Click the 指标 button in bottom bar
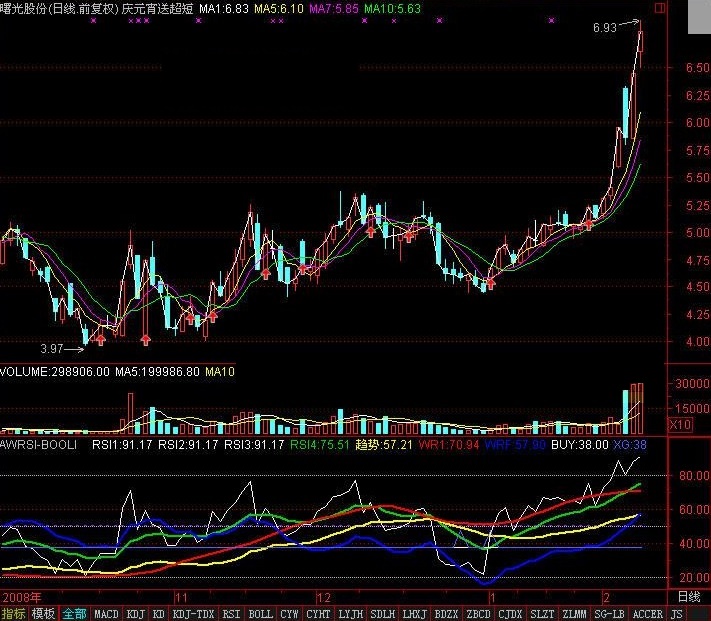Viewport: 711px width, 621px height. [x=13, y=614]
